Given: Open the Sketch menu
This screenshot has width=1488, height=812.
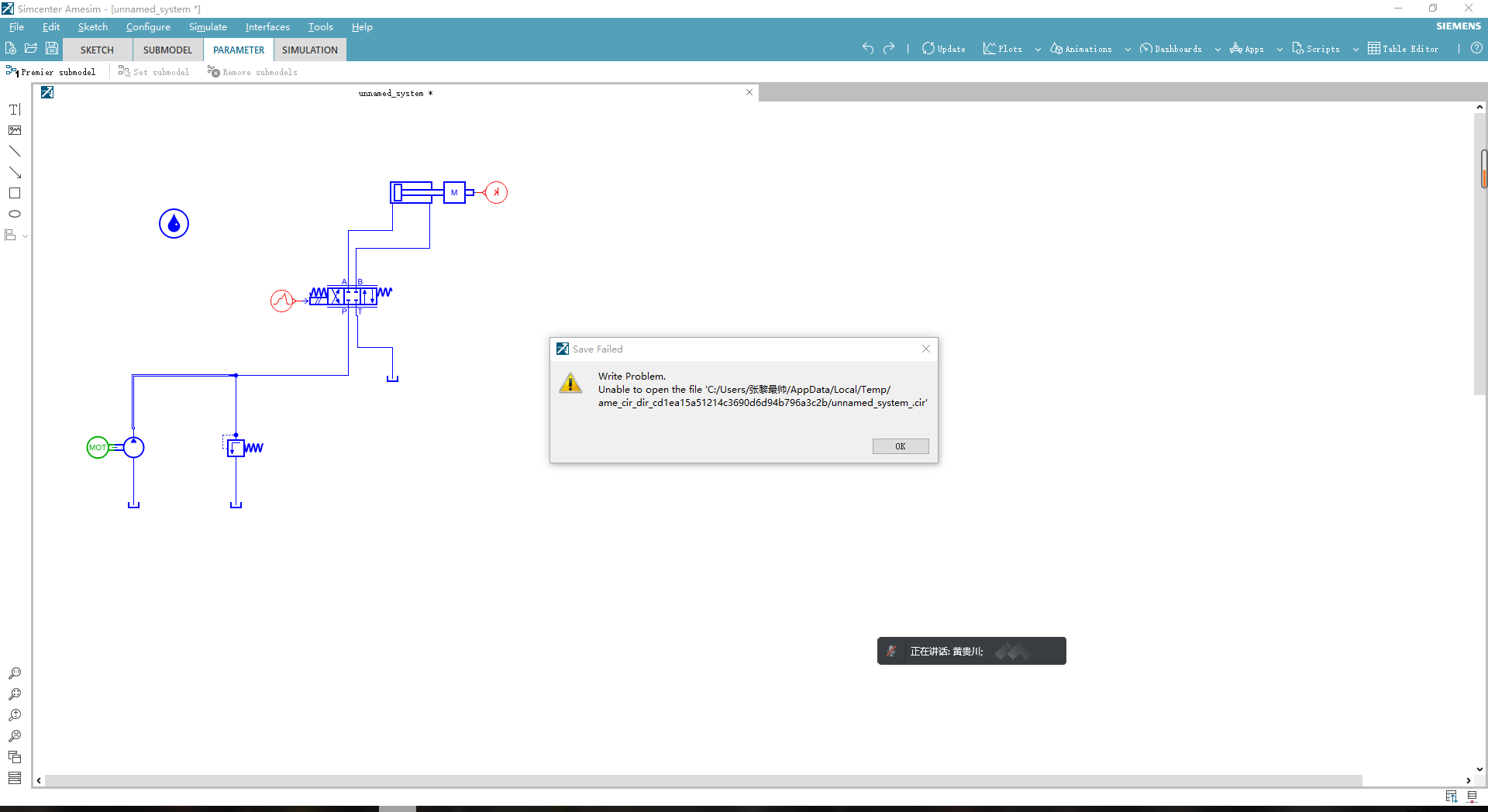Looking at the screenshot, I should 93,27.
